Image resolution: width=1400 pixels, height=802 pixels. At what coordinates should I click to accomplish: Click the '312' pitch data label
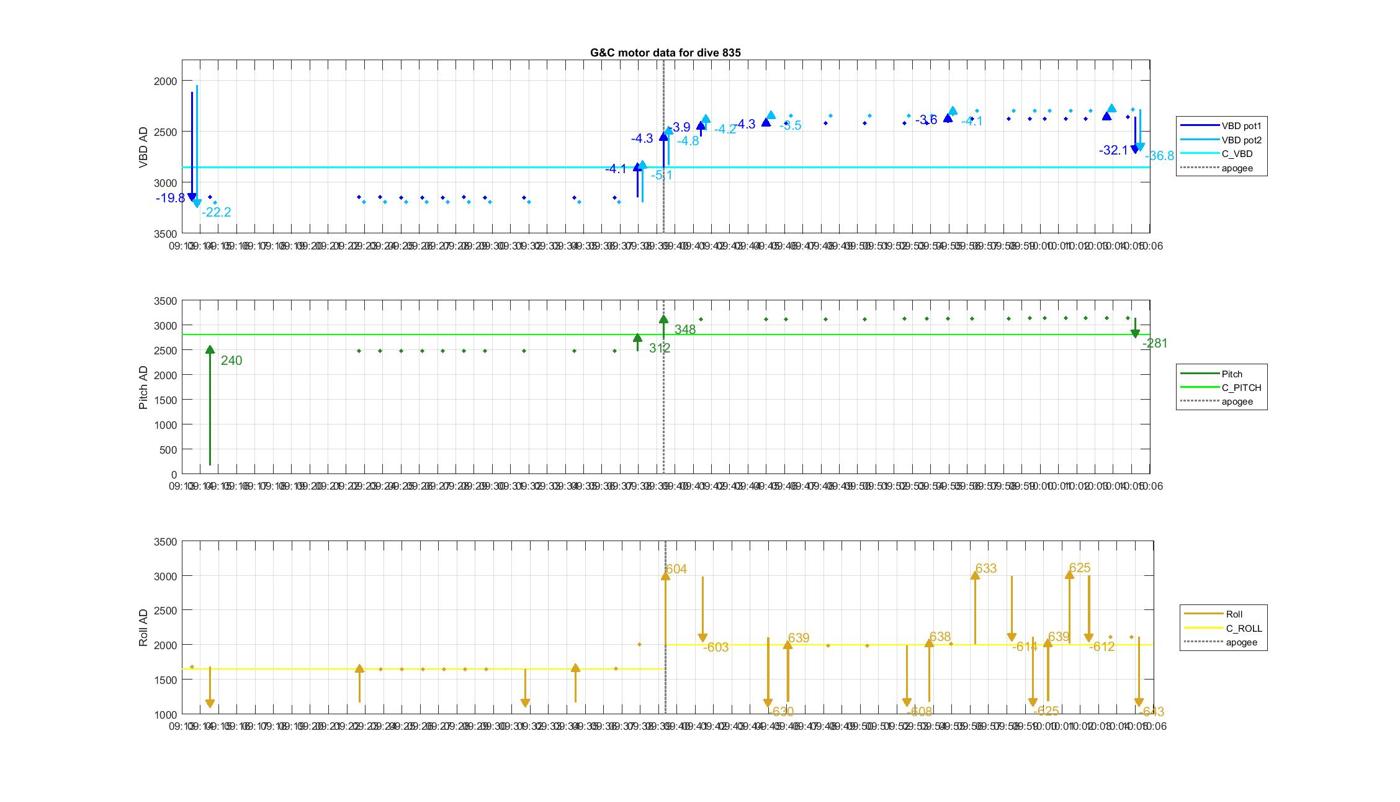click(659, 348)
